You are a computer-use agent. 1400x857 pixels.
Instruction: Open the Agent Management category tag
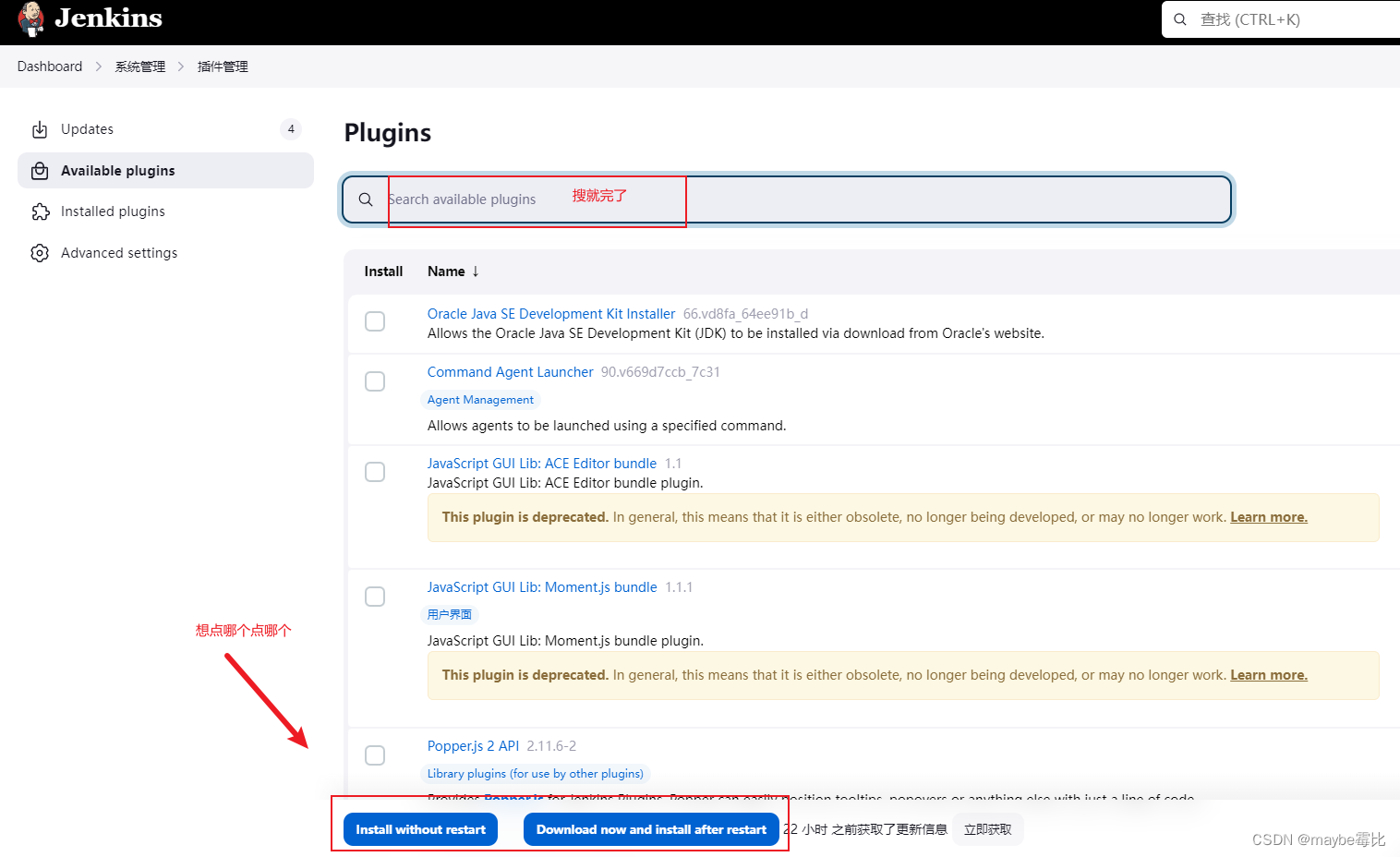480,399
